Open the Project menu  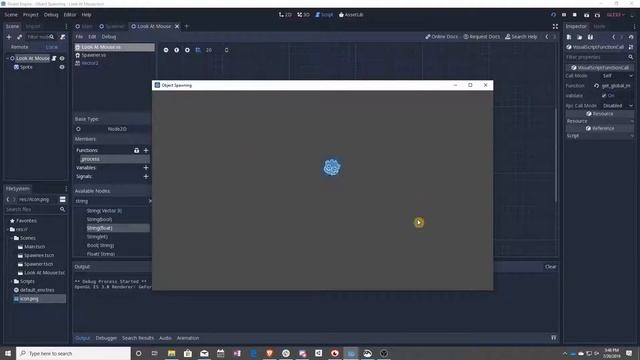point(31,15)
